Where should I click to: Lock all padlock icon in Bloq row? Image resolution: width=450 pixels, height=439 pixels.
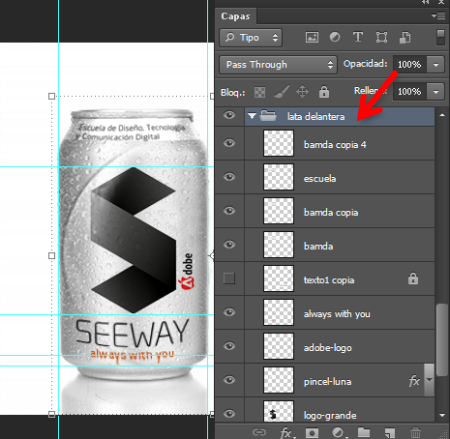(324, 91)
